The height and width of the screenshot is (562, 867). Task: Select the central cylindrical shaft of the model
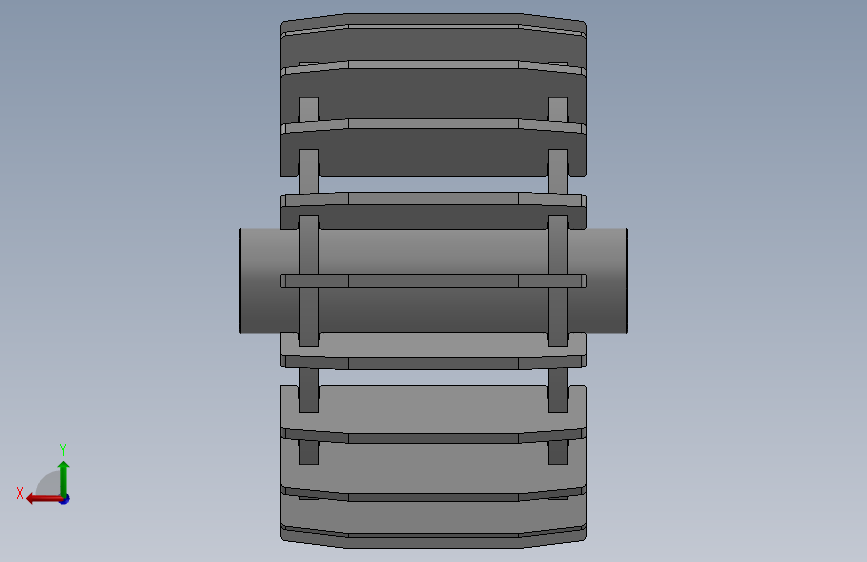433,280
